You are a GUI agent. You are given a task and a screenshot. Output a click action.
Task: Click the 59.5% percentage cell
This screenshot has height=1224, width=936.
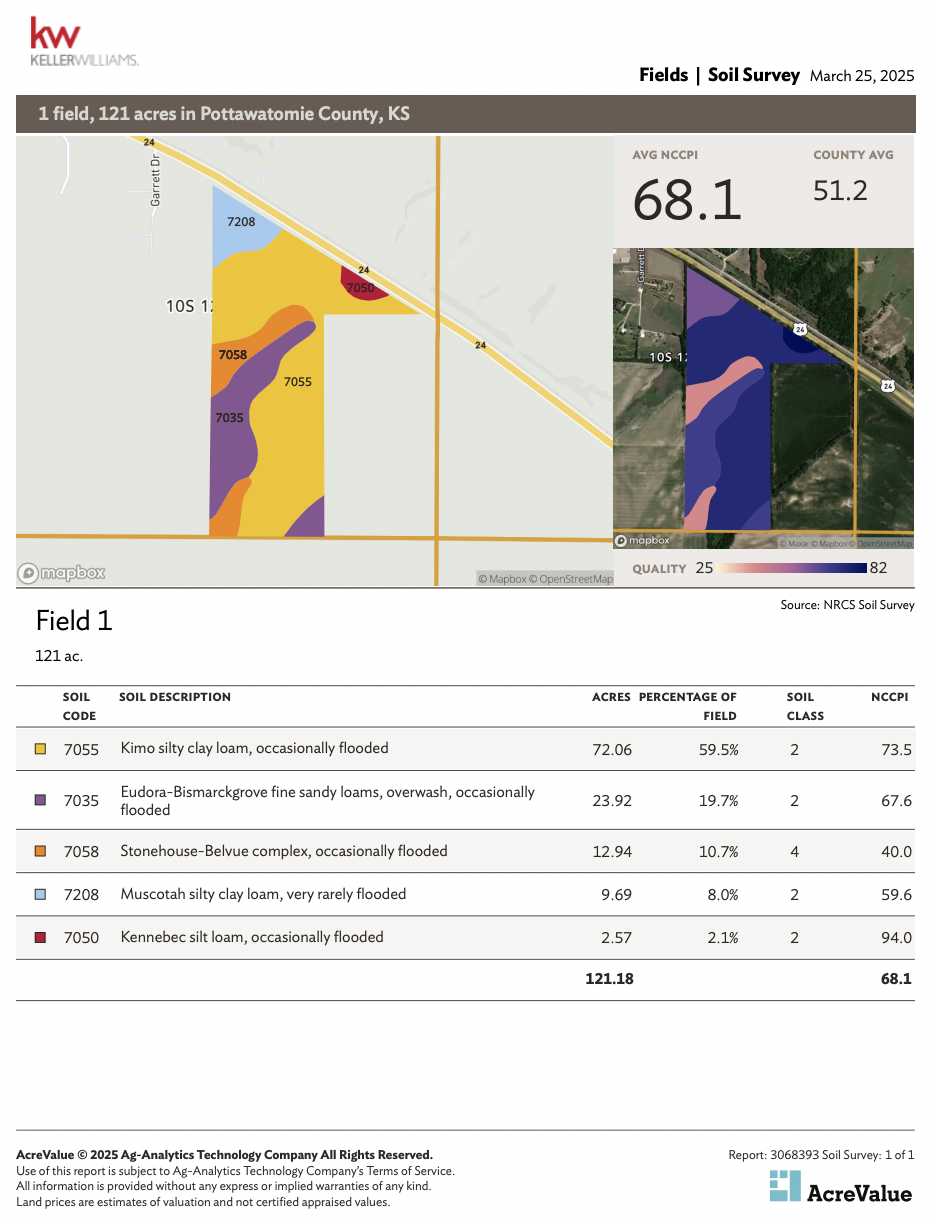pos(718,749)
